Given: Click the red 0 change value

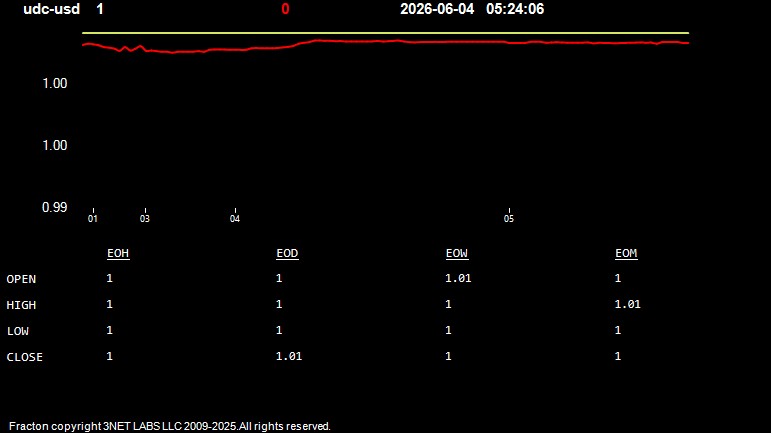Looking at the screenshot, I should point(285,9).
